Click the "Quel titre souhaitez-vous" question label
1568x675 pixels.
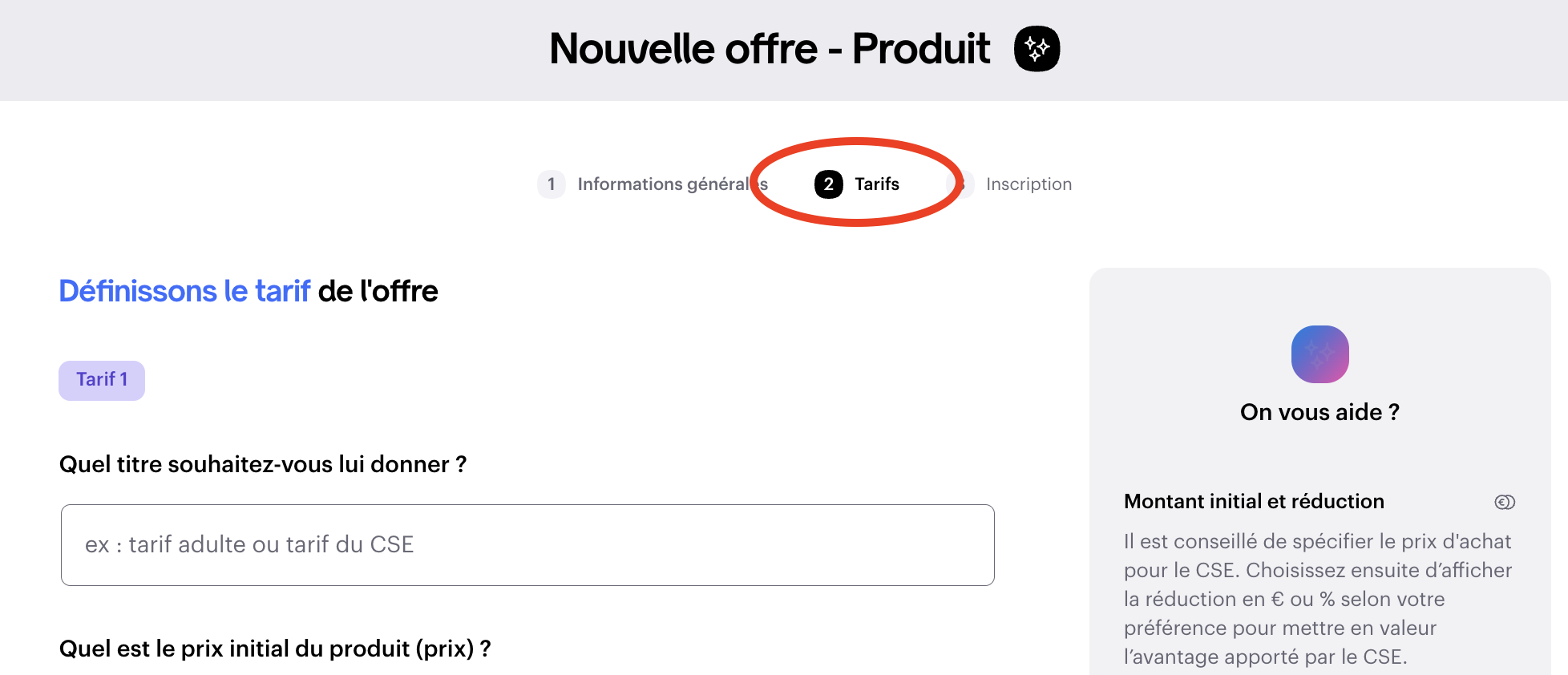point(263,464)
